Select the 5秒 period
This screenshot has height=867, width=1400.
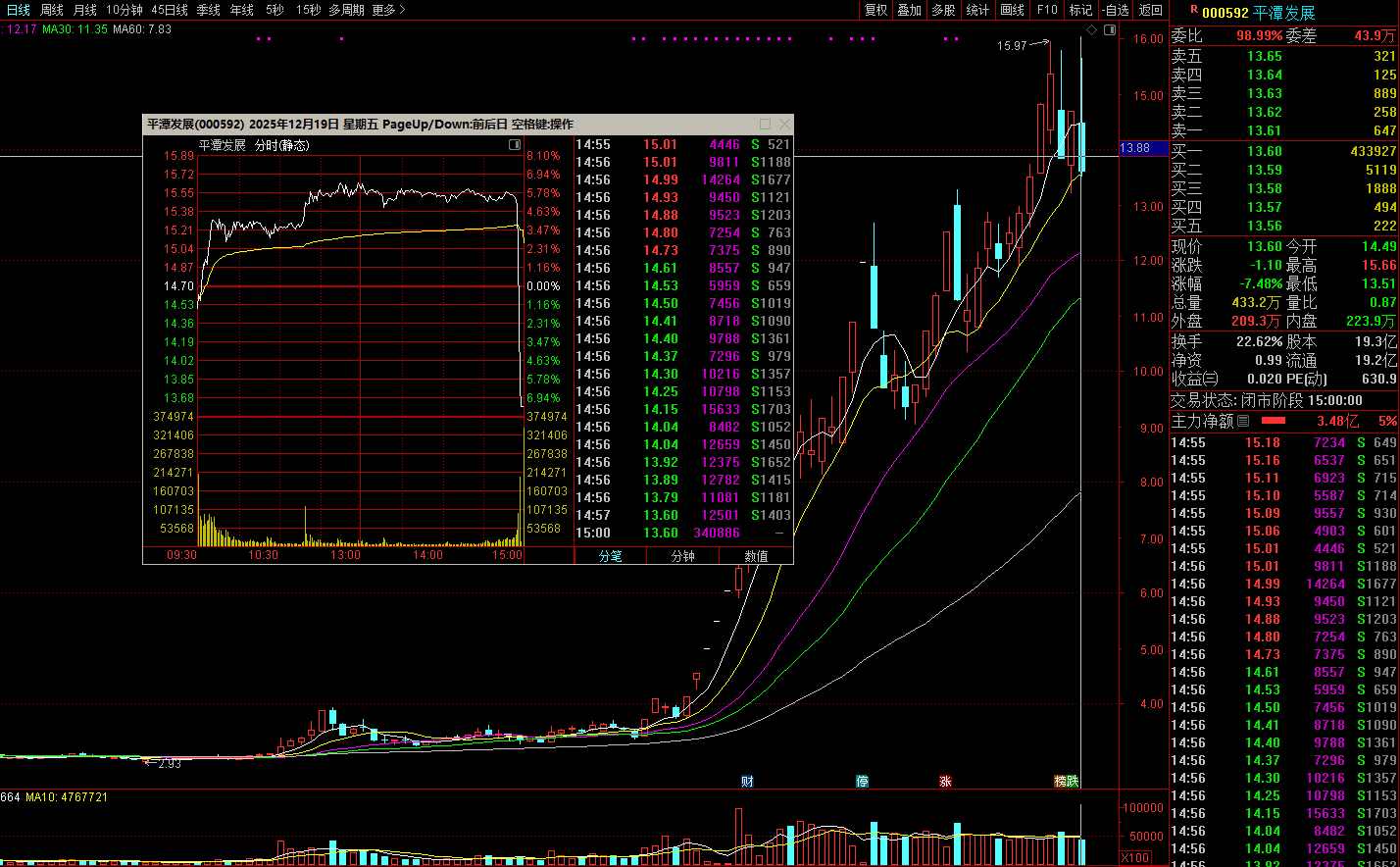(275, 10)
